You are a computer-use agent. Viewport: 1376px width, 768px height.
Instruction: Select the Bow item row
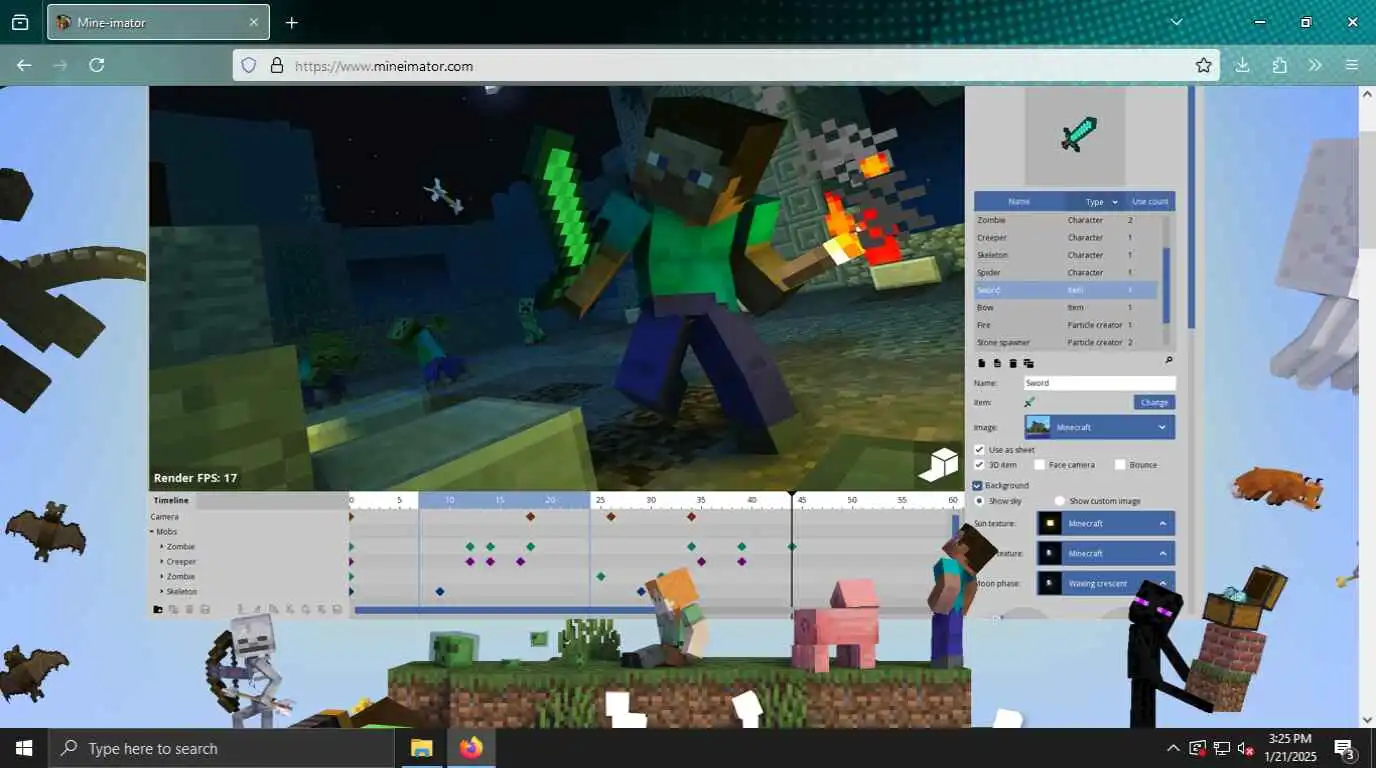(x=1066, y=307)
